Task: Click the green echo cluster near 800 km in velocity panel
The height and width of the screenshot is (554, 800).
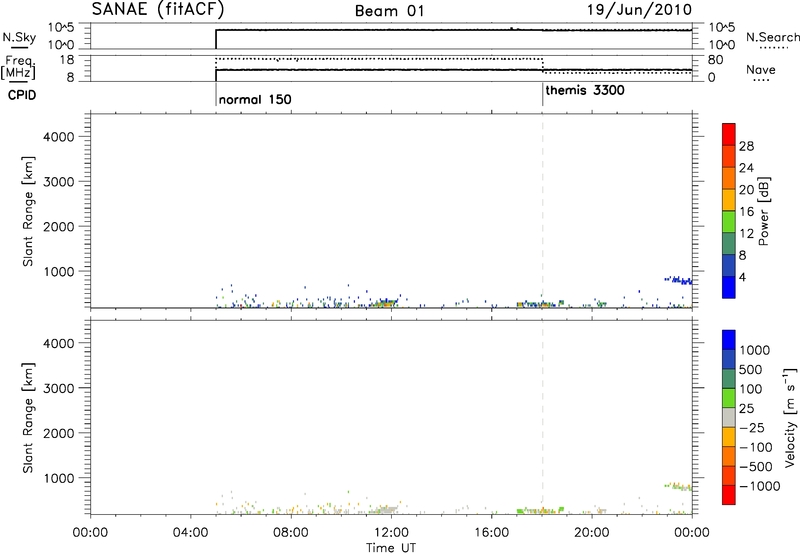Action: [x=678, y=487]
